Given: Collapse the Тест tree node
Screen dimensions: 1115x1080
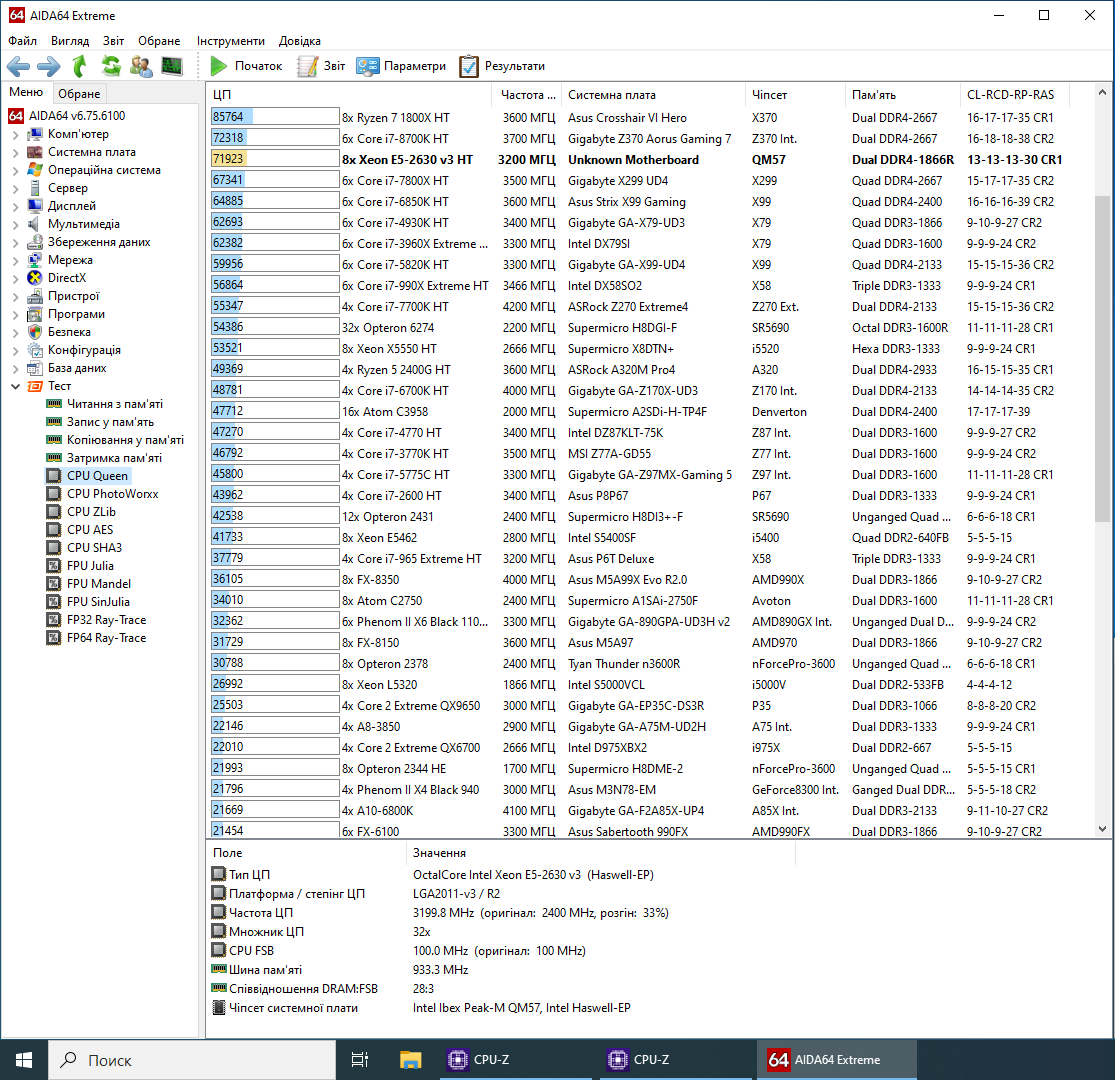Looking at the screenshot, I should (15, 386).
